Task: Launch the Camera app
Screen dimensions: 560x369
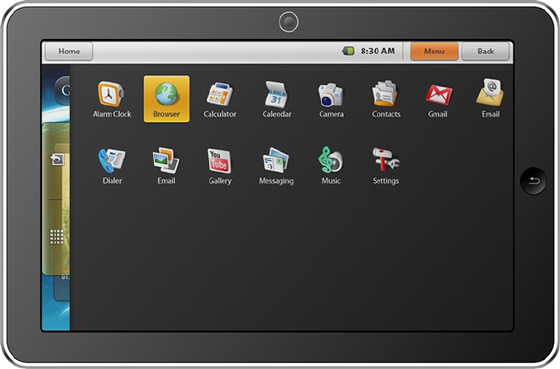Action: point(331,99)
